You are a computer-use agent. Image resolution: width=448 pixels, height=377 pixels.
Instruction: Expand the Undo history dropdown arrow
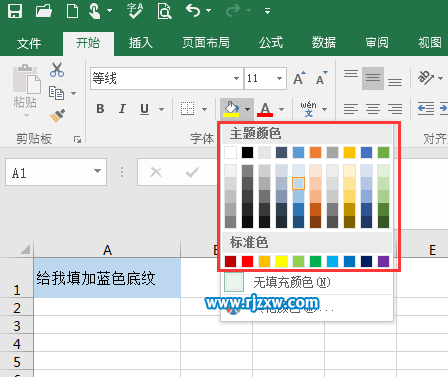(x=208, y=11)
